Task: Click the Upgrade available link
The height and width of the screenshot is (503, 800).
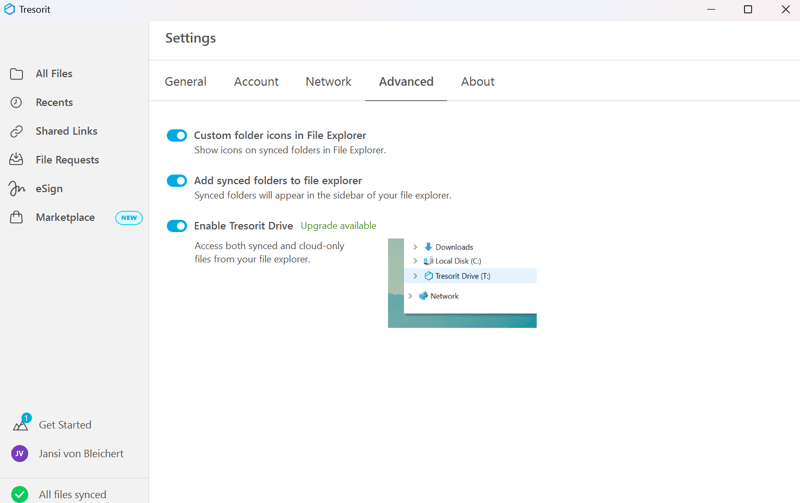Action: (338, 225)
